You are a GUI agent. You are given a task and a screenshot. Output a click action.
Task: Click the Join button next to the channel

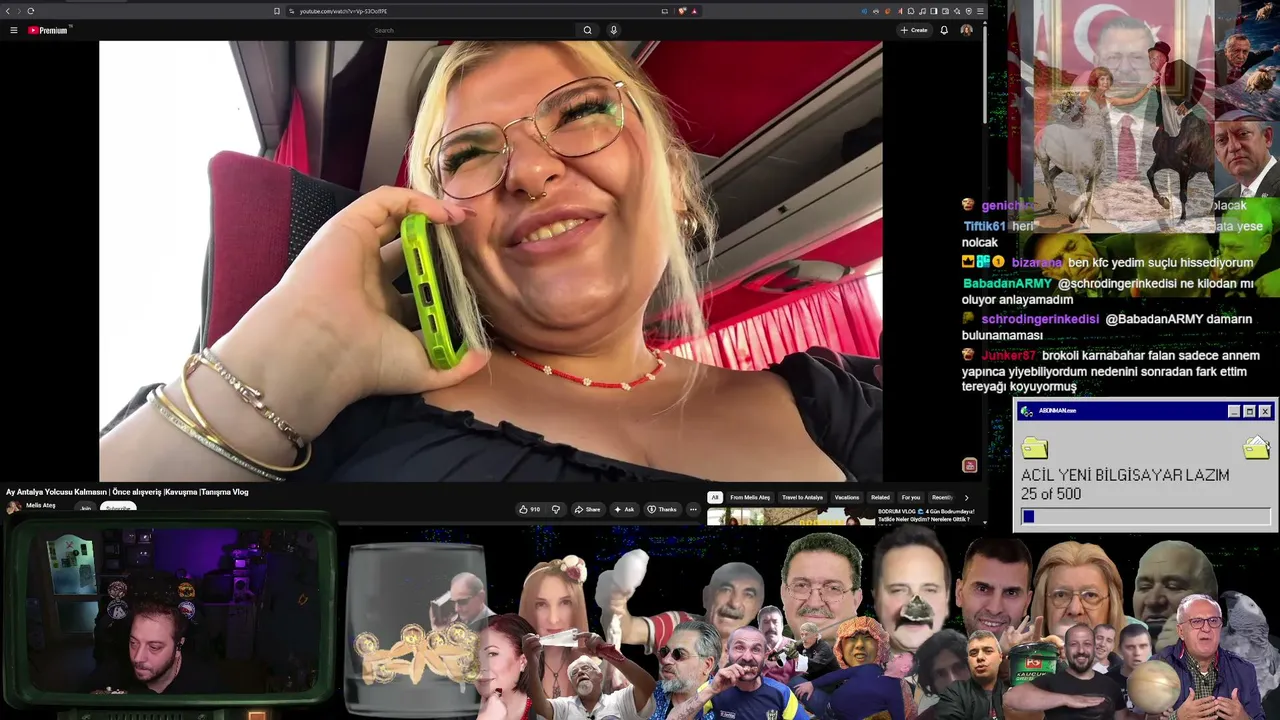86,508
